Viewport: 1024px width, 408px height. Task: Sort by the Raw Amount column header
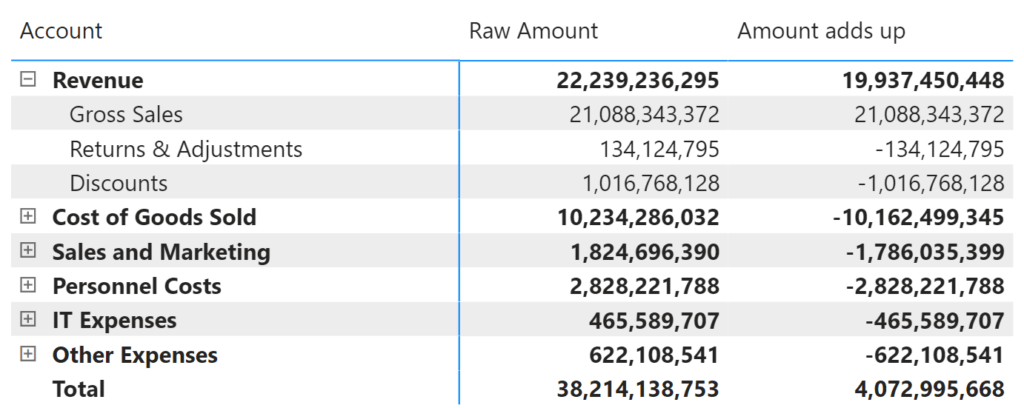pos(533,31)
